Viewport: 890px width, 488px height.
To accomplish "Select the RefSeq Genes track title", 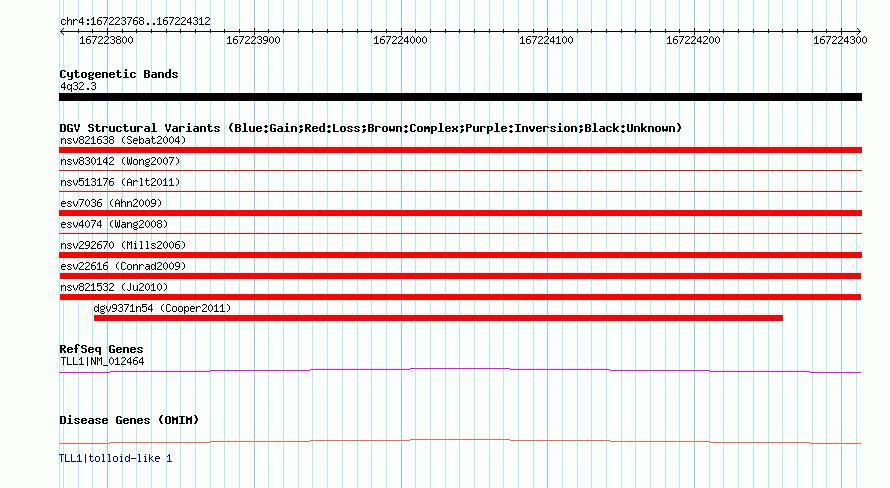I will (x=101, y=349).
